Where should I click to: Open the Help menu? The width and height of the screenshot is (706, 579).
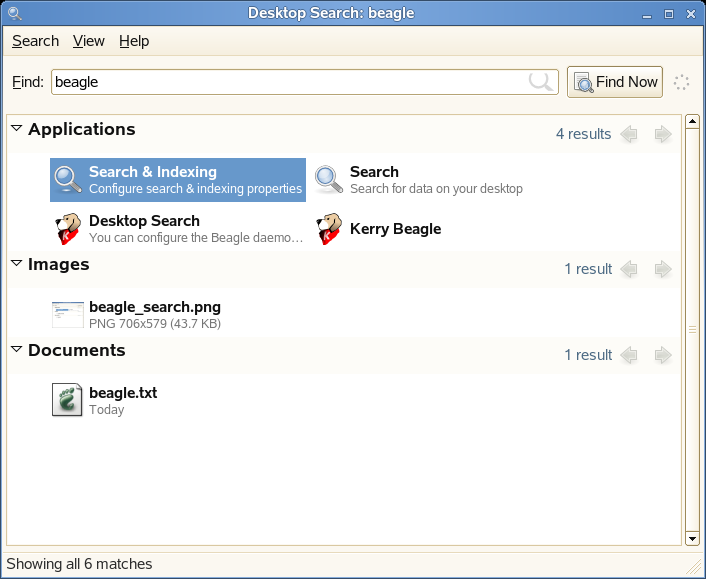[134, 41]
